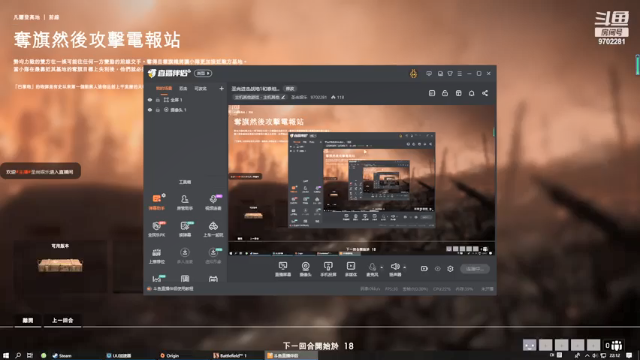Open the shirt skin icon in the title bar
The image size is (640, 360).
450,73
